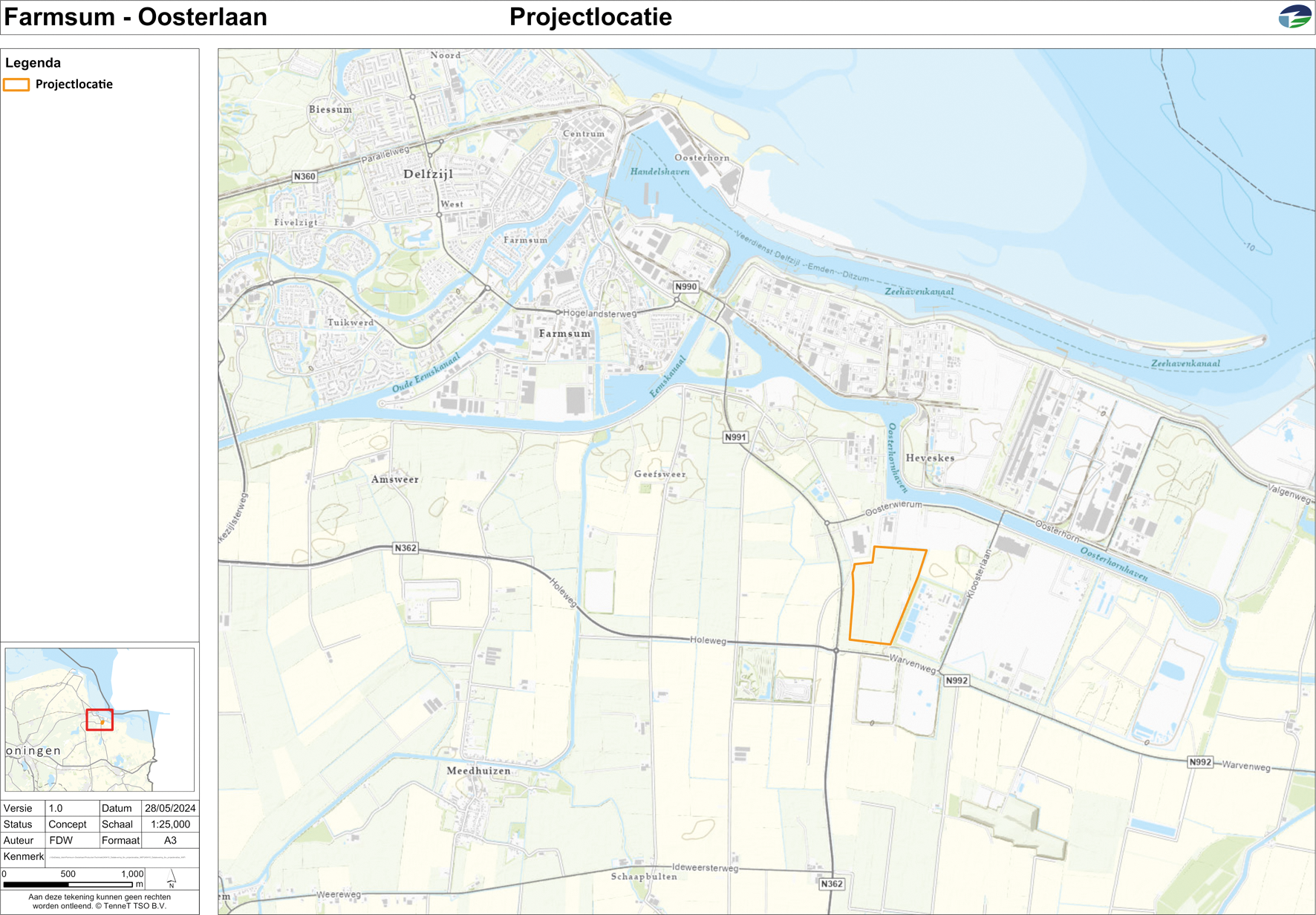The height and width of the screenshot is (915, 1316).
Task: Click the Legenda heading
Action: (33, 63)
